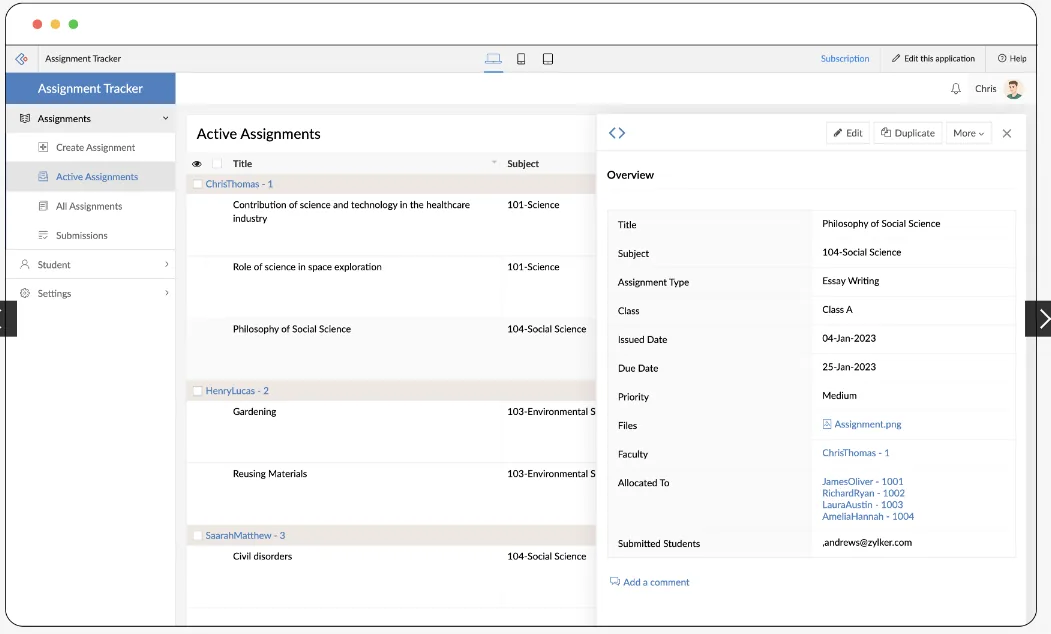
Task: Click the andrews@zylker.com submitted student value
Action: [x=867, y=543]
